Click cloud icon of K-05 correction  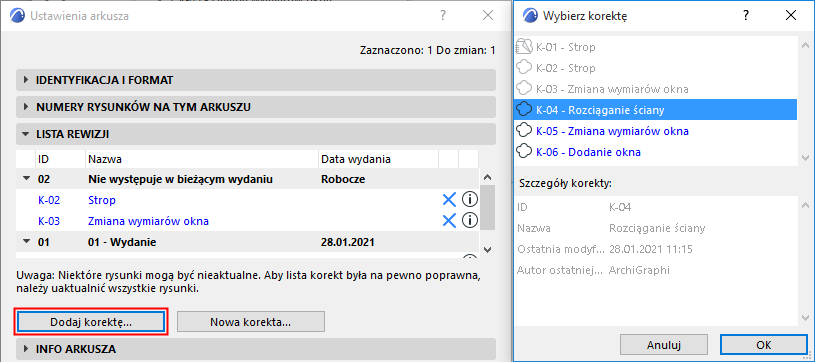click(524, 131)
